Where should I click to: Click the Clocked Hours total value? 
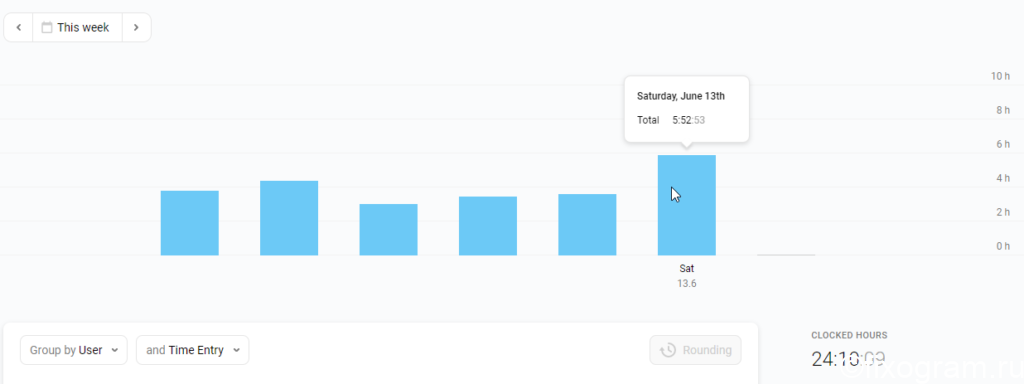tap(848, 359)
